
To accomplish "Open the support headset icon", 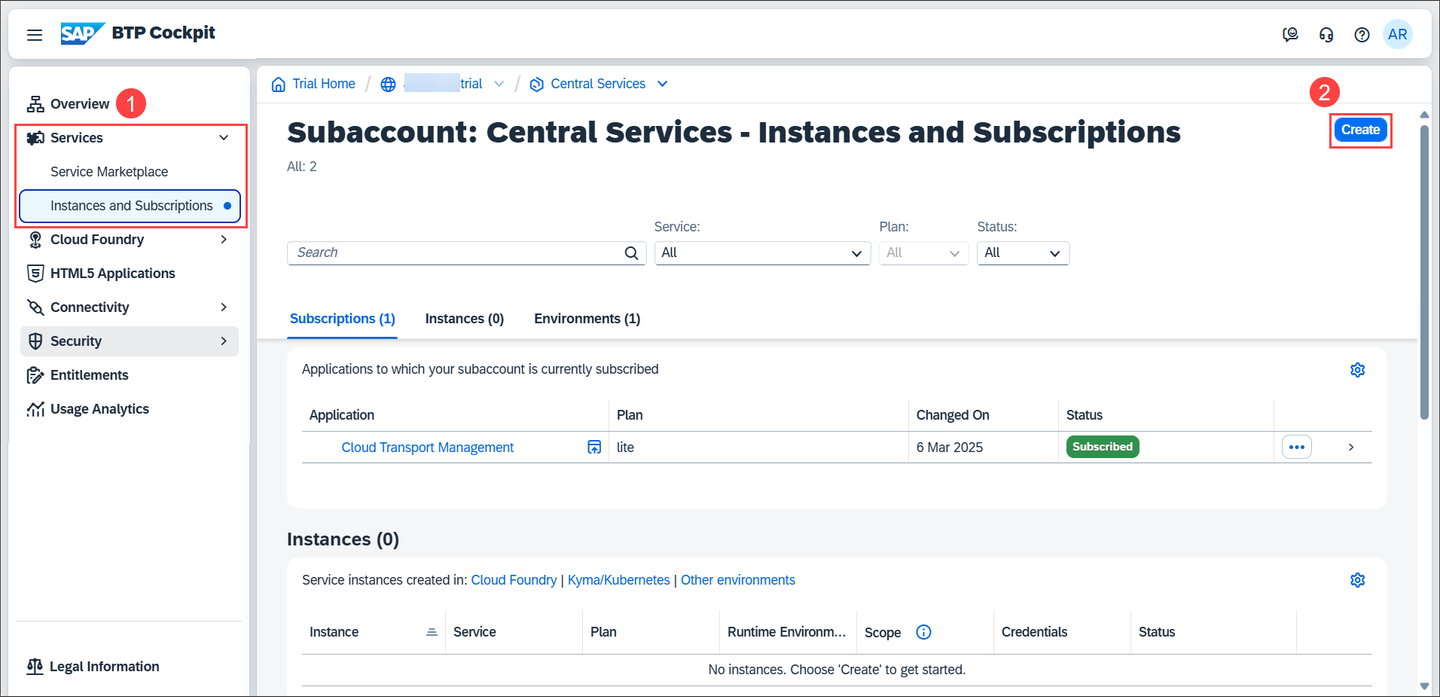I will tap(1326, 35).
